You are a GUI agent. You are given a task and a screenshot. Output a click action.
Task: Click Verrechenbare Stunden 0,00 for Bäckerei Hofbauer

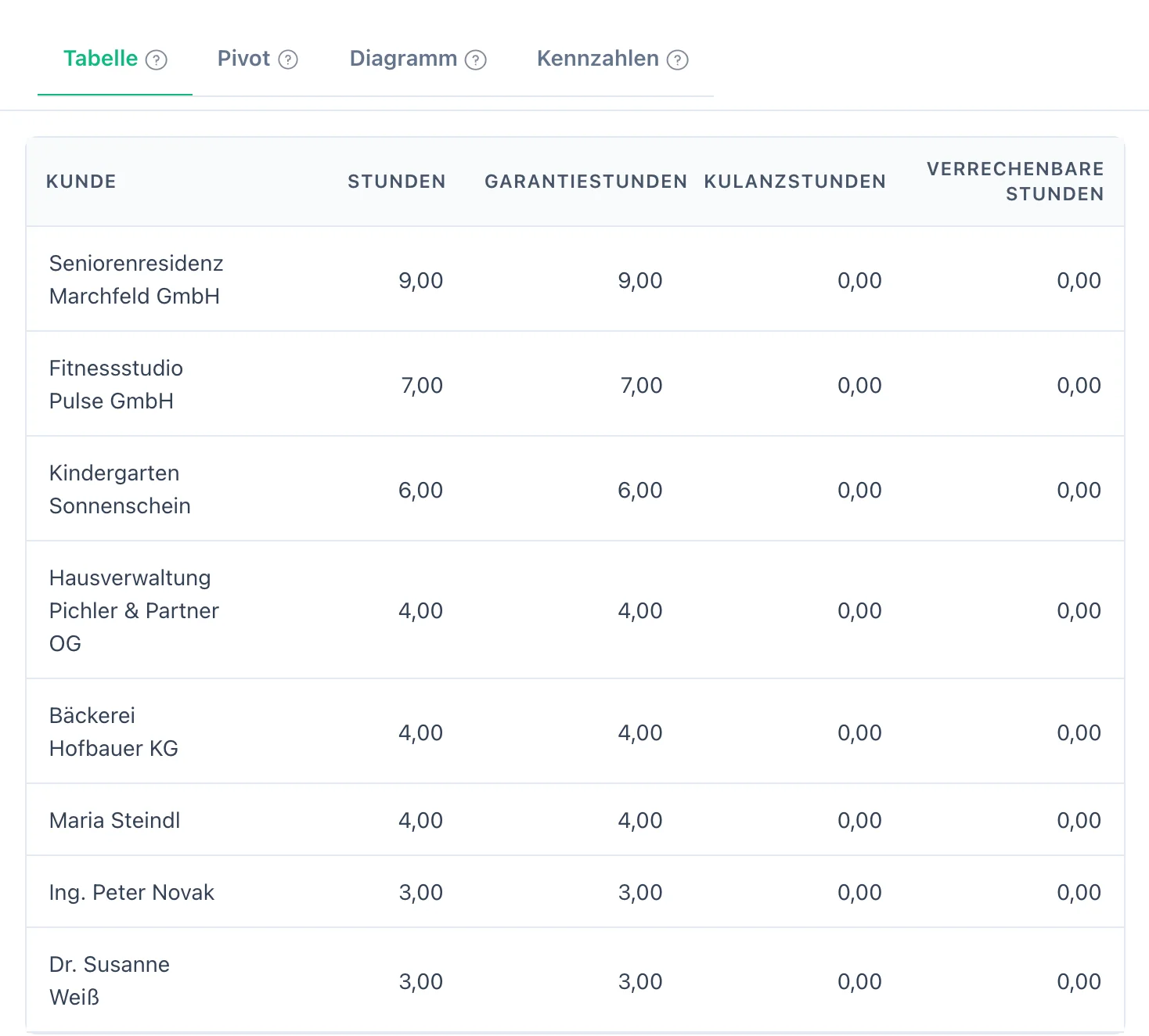coord(1079,733)
